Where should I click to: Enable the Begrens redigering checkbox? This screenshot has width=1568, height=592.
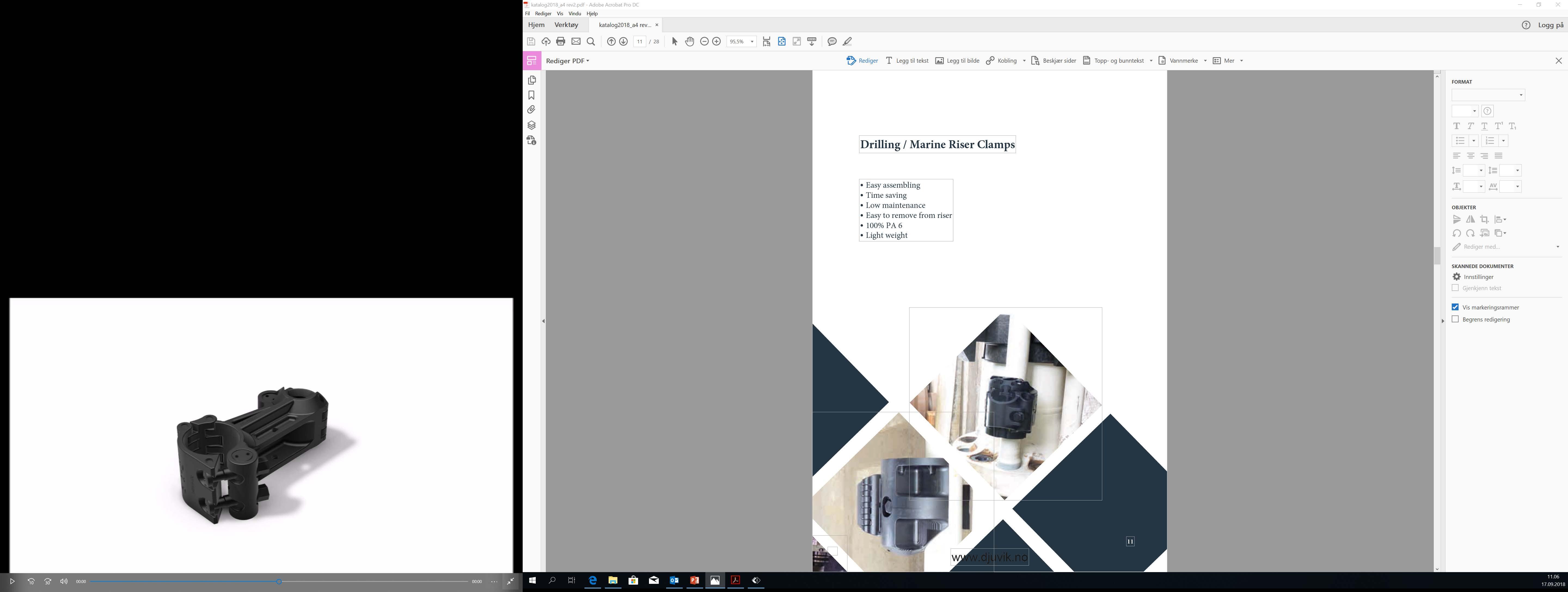click(1455, 319)
